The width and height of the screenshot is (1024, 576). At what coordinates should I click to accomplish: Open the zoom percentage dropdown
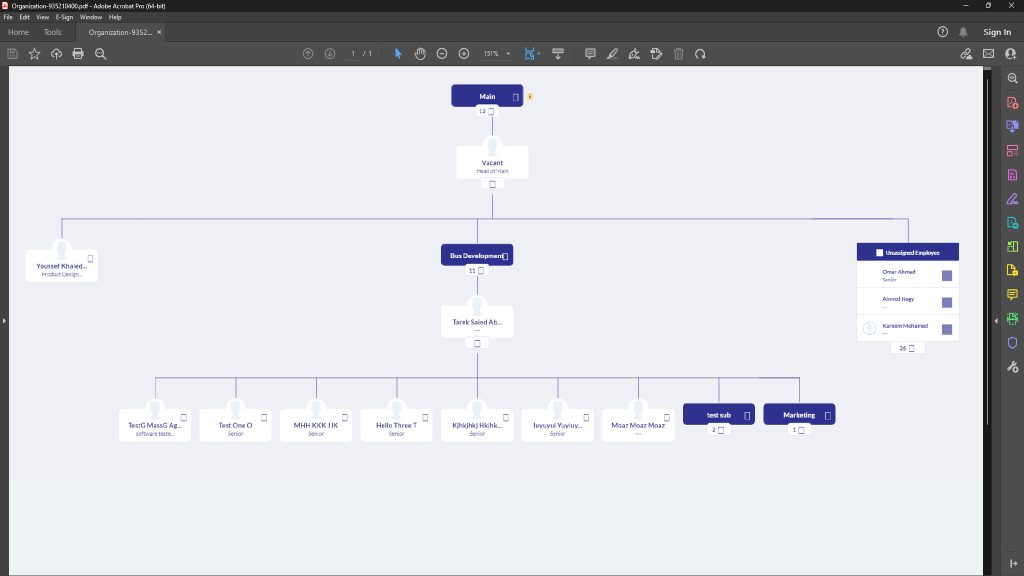point(508,54)
